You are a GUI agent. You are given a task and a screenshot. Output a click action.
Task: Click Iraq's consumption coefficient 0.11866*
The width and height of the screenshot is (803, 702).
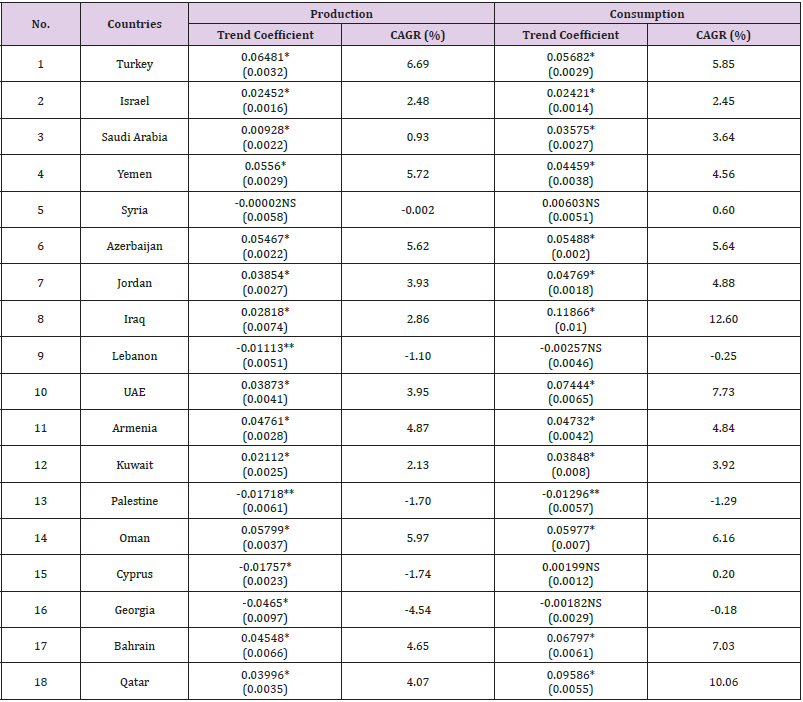click(570, 312)
